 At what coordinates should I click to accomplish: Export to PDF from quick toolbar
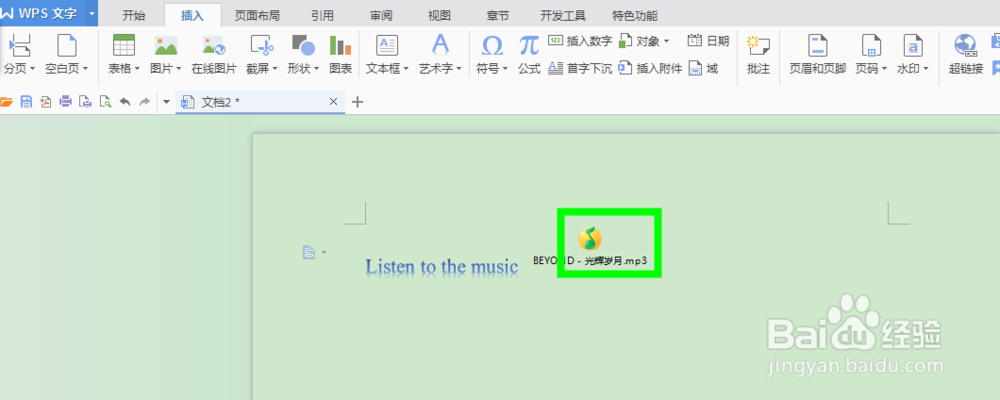[x=45, y=101]
